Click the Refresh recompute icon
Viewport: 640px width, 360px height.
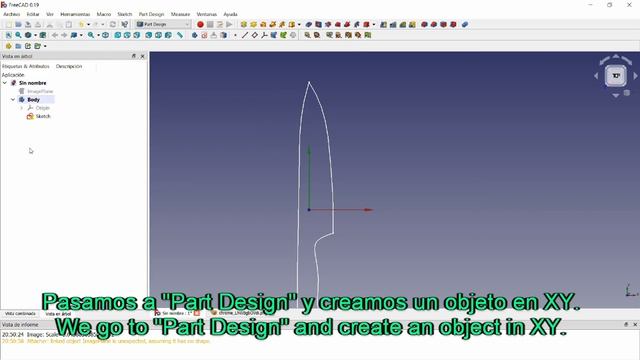point(113,24)
